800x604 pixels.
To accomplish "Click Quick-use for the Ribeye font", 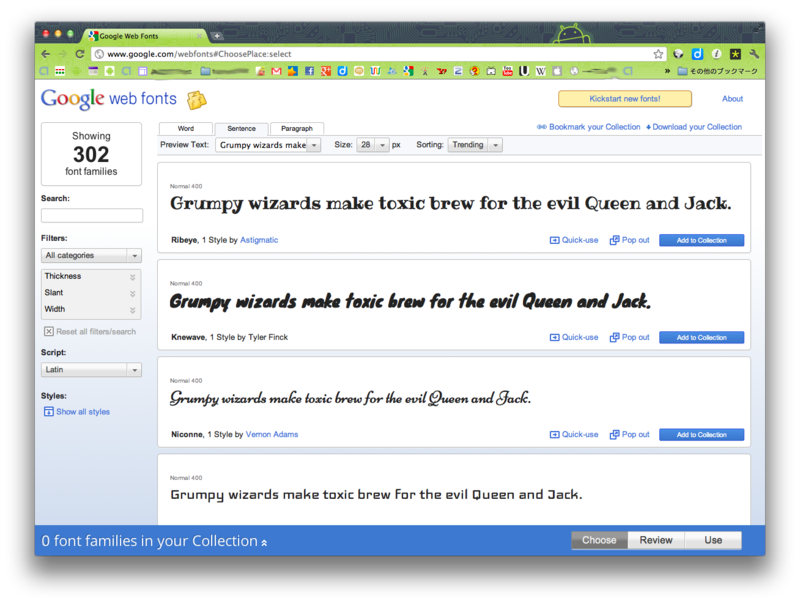I will tap(574, 240).
